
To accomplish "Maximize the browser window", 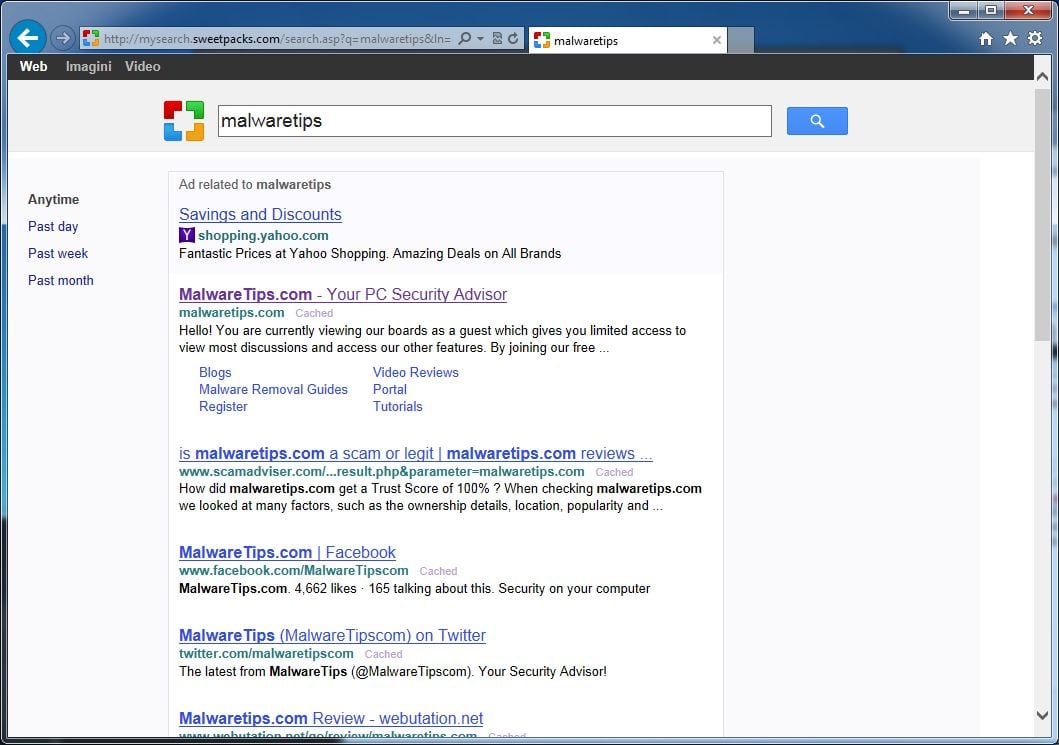I will pyautogui.click(x=991, y=11).
